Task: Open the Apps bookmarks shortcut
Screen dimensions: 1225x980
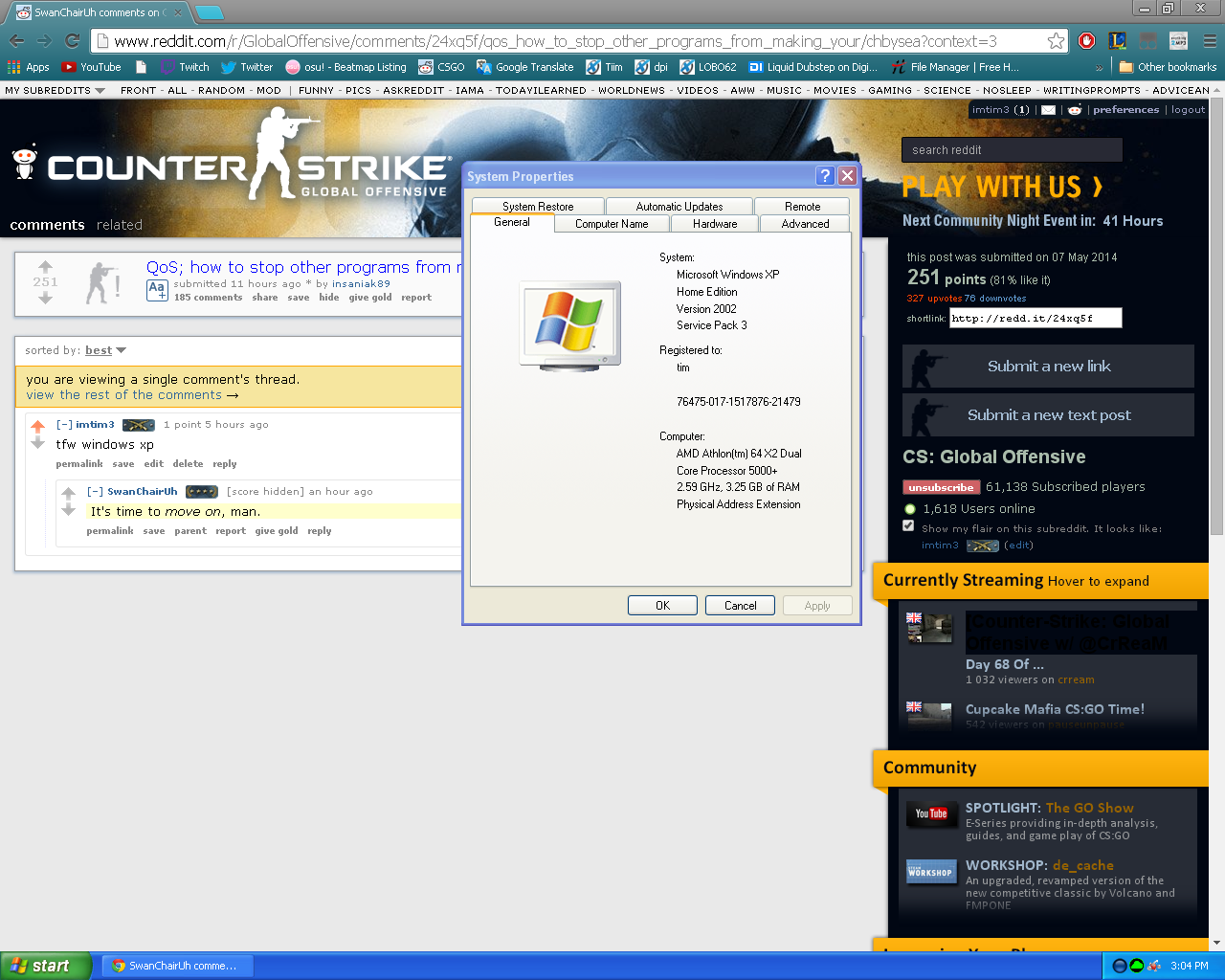Action: point(28,67)
